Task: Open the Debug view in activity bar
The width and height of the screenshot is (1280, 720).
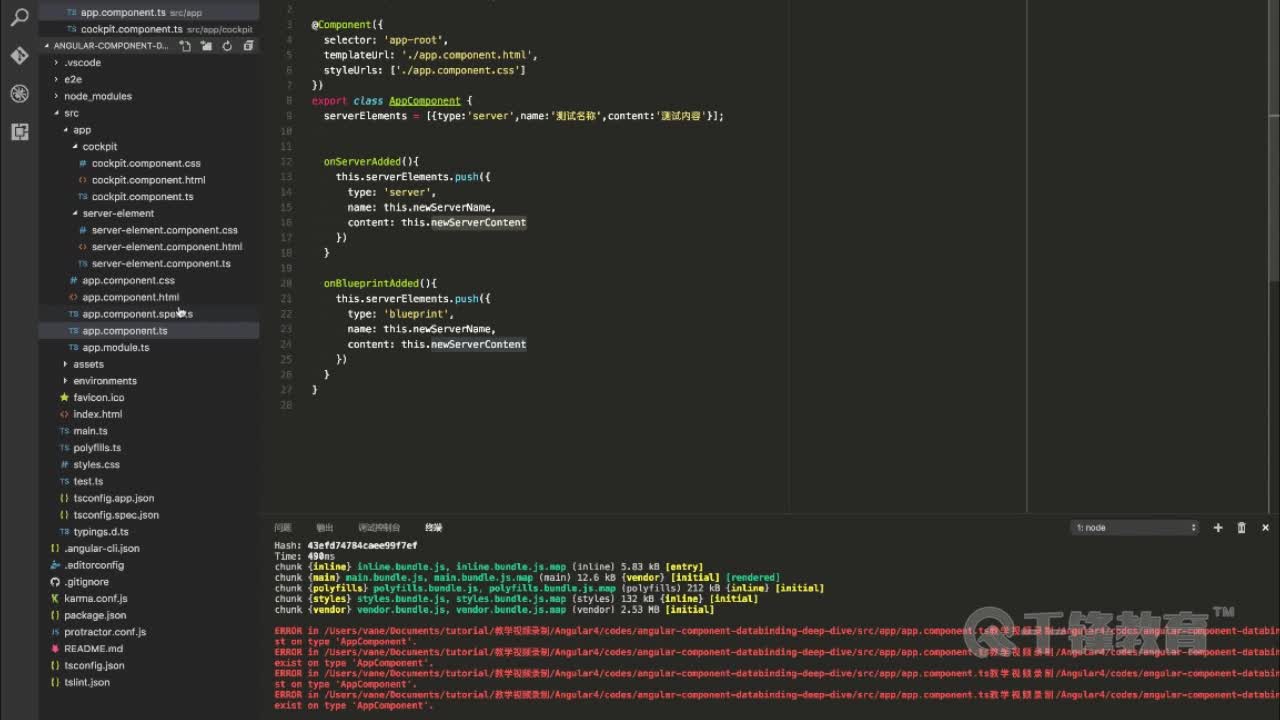Action: 19,93
